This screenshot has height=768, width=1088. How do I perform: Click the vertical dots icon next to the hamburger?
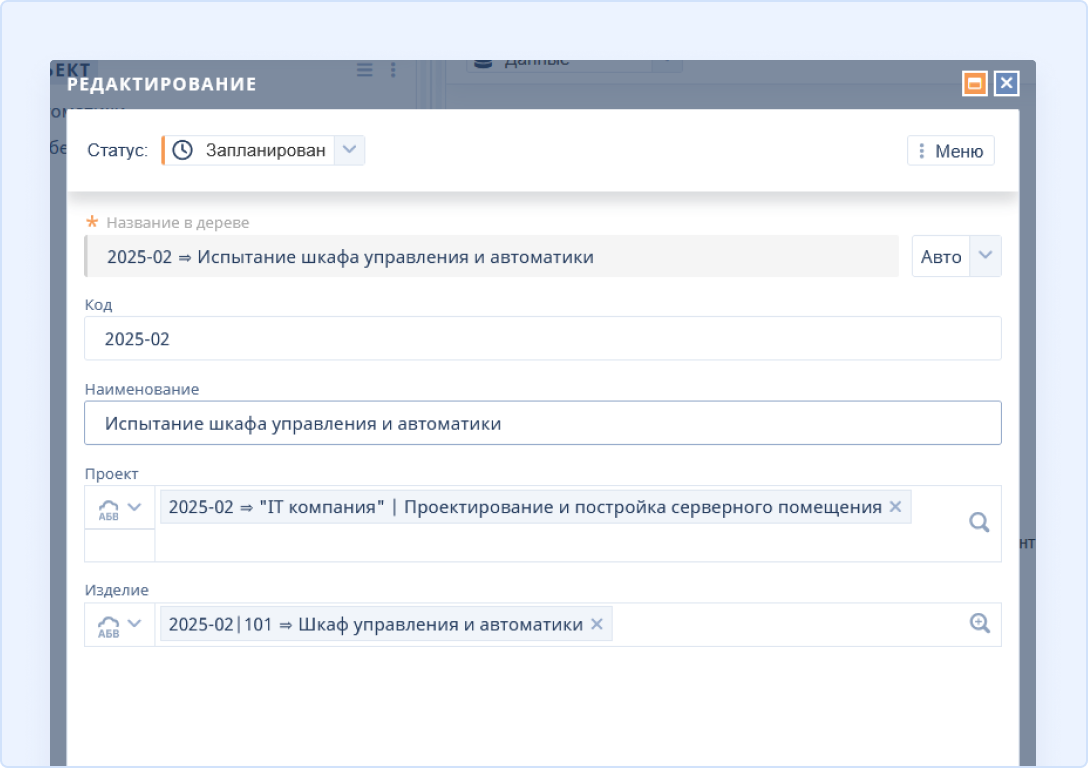point(392,70)
